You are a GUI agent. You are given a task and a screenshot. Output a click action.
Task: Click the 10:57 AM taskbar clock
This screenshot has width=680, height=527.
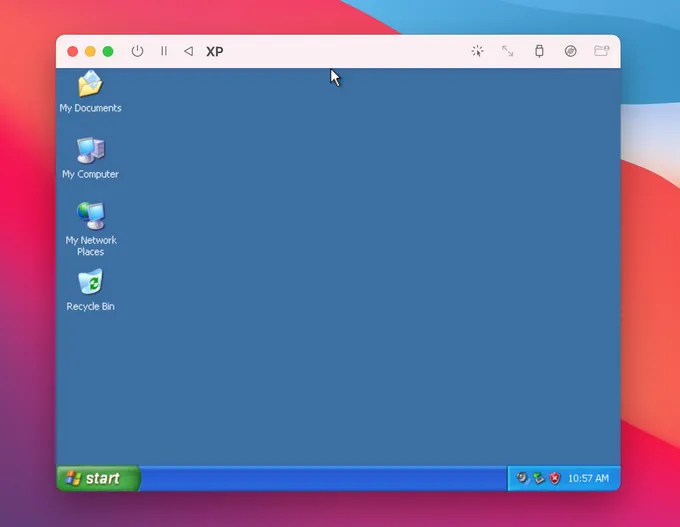click(588, 478)
